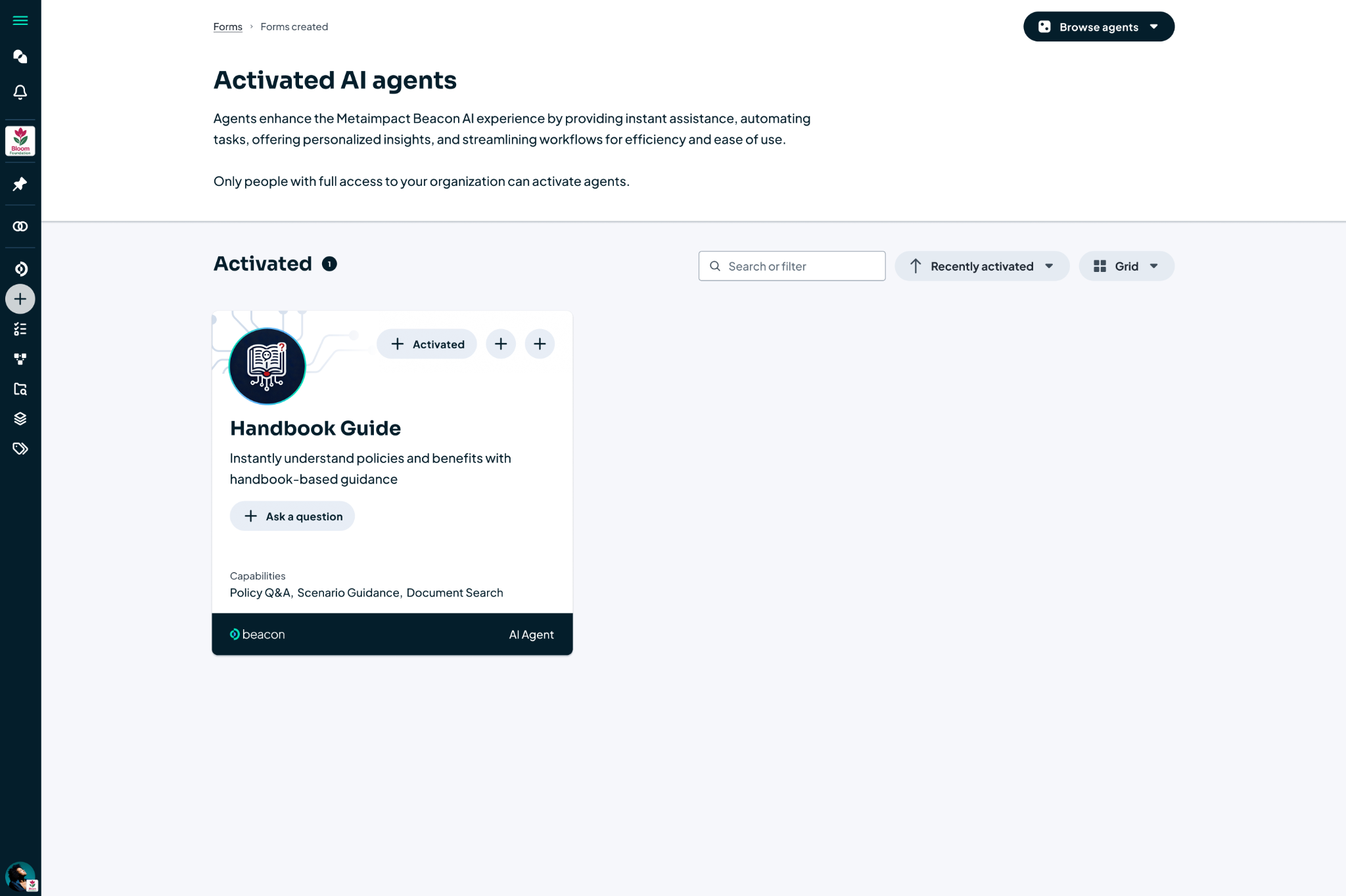Open the workflow hierarchy icon
The height and width of the screenshot is (896, 1346).
(x=20, y=359)
